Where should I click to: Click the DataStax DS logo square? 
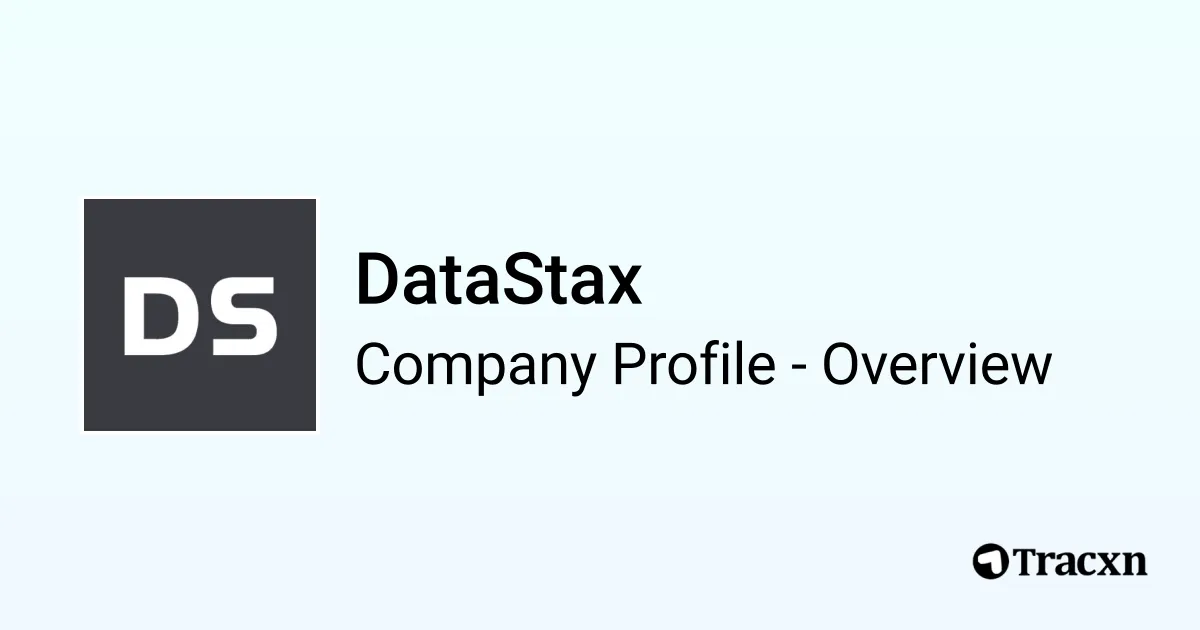(x=199, y=315)
